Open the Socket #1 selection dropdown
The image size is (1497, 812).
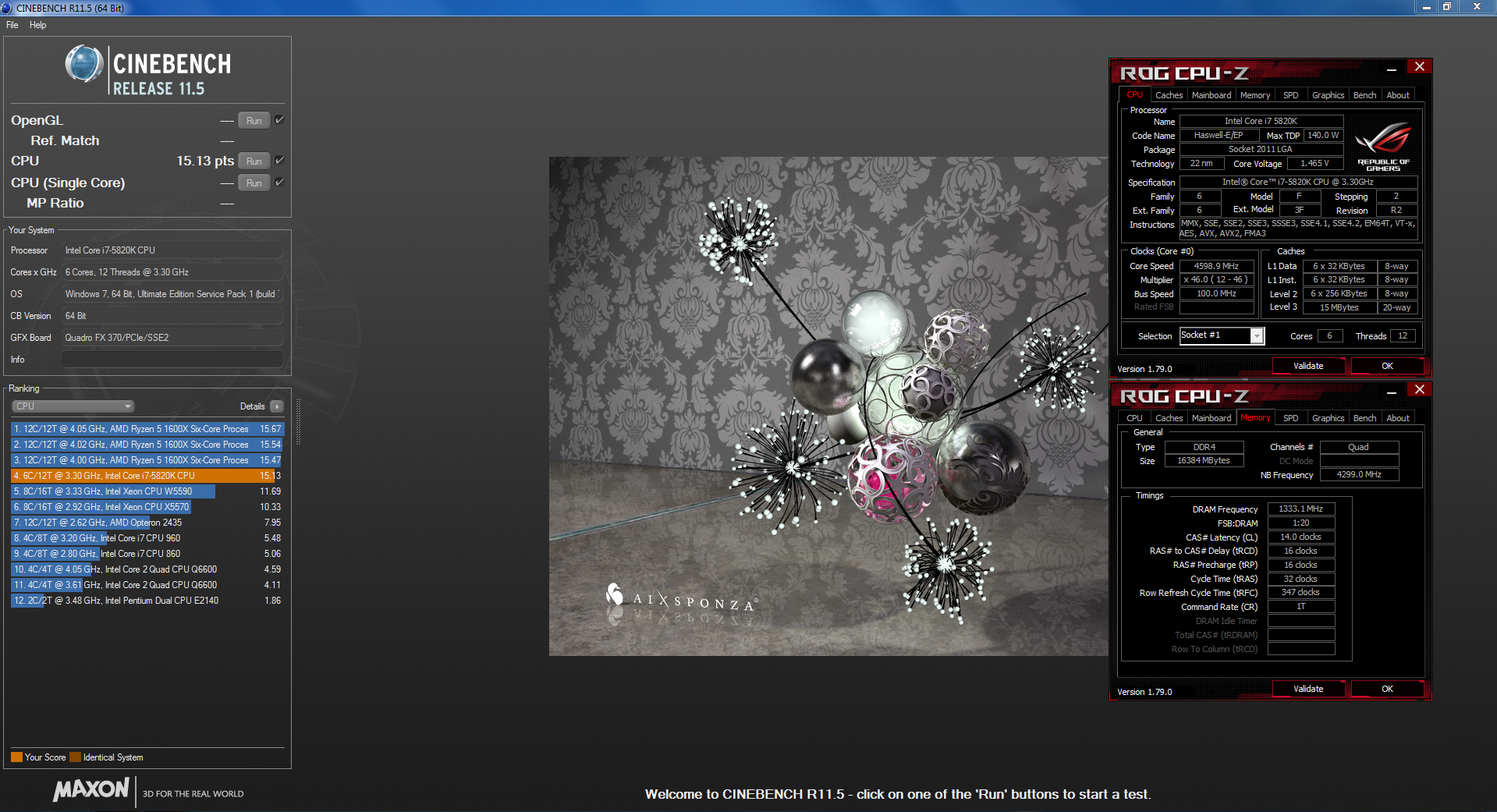[x=1257, y=335]
